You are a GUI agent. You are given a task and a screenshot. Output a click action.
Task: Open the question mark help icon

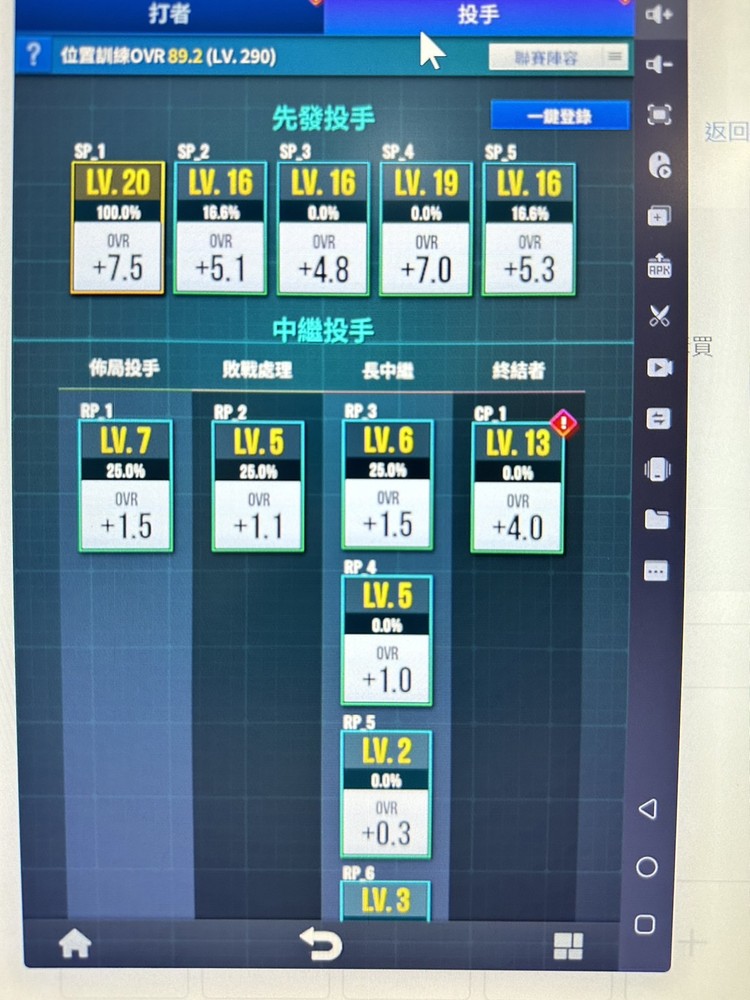pyautogui.click(x=33, y=55)
